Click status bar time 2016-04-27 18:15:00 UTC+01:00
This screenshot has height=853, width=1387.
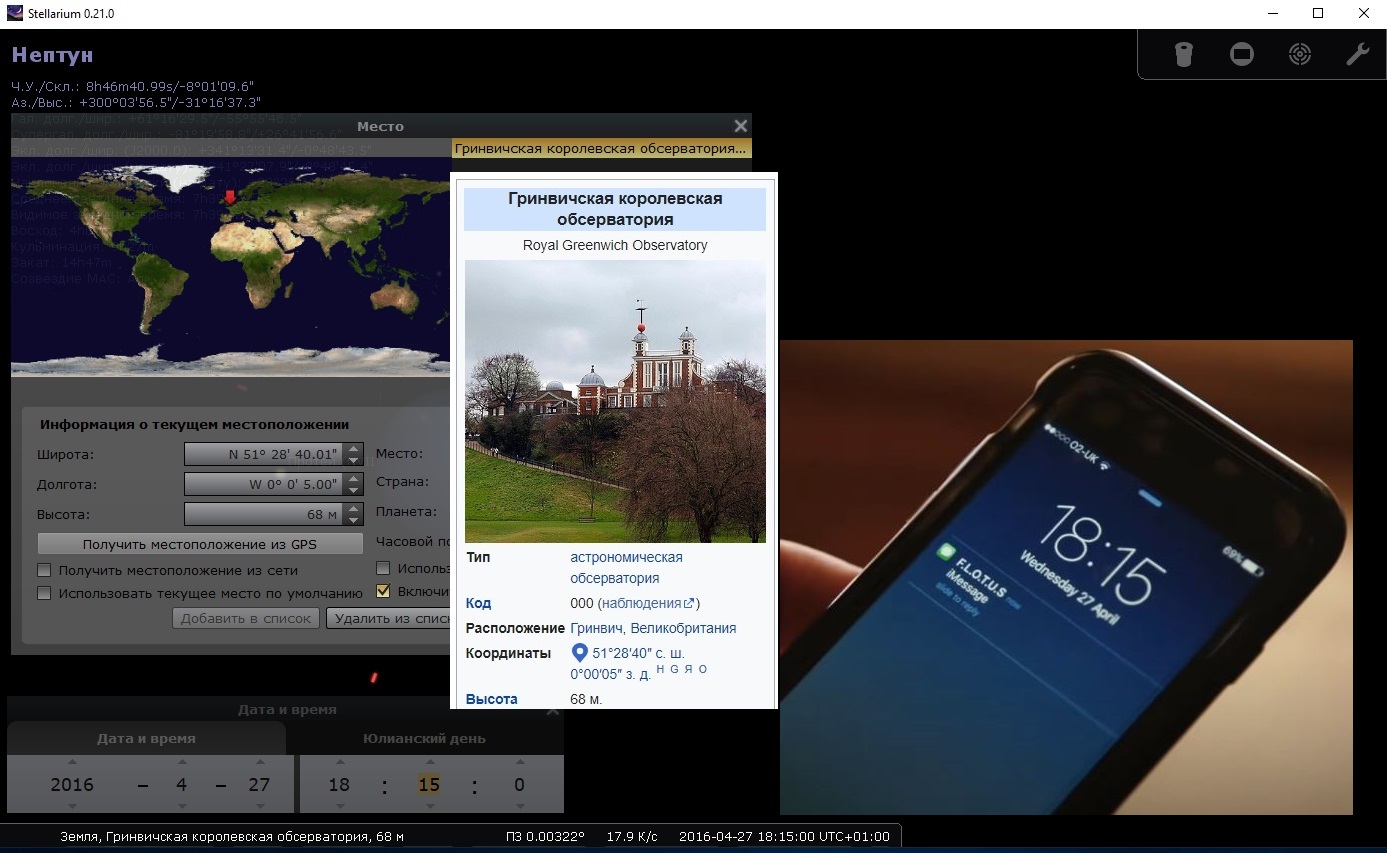pos(784,836)
